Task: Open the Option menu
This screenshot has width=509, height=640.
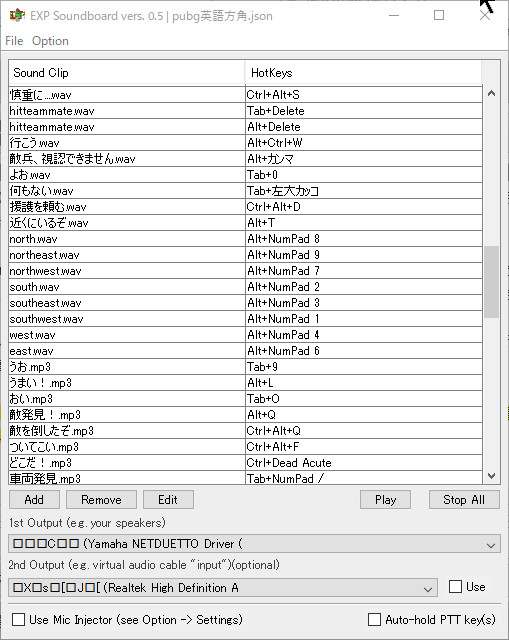Action: pos(50,41)
